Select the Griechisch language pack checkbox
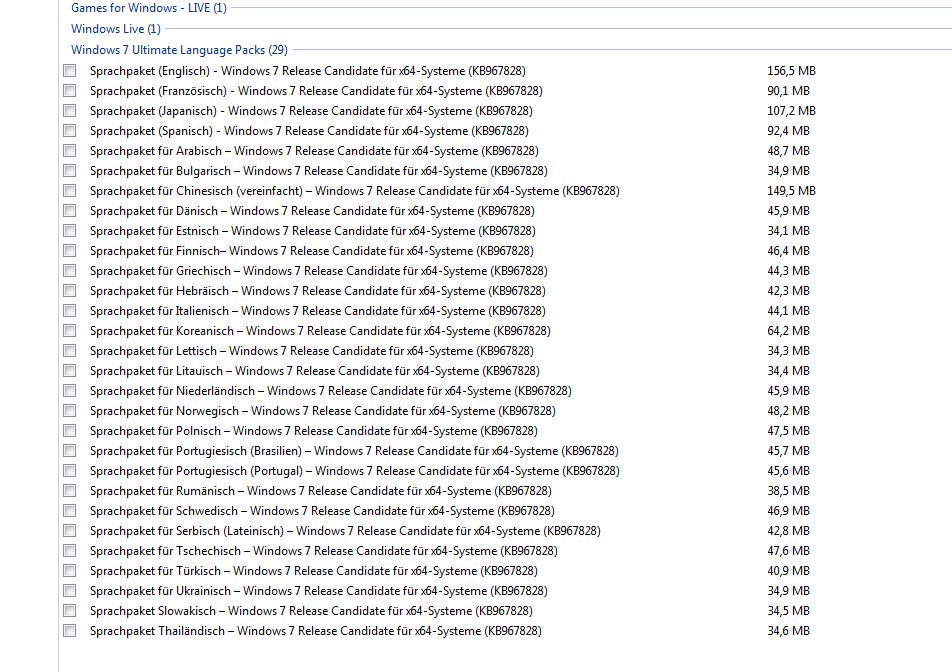This screenshot has height=672, width=952. click(x=70, y=271)
